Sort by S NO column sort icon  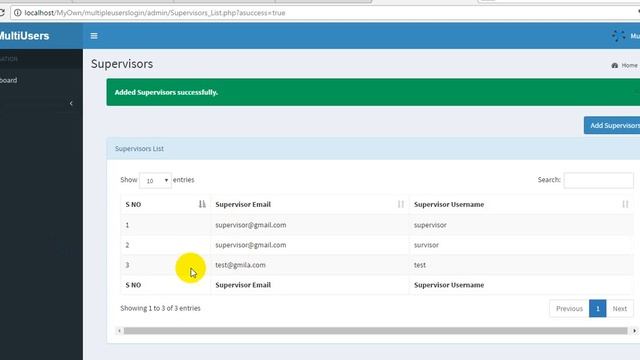202,204
